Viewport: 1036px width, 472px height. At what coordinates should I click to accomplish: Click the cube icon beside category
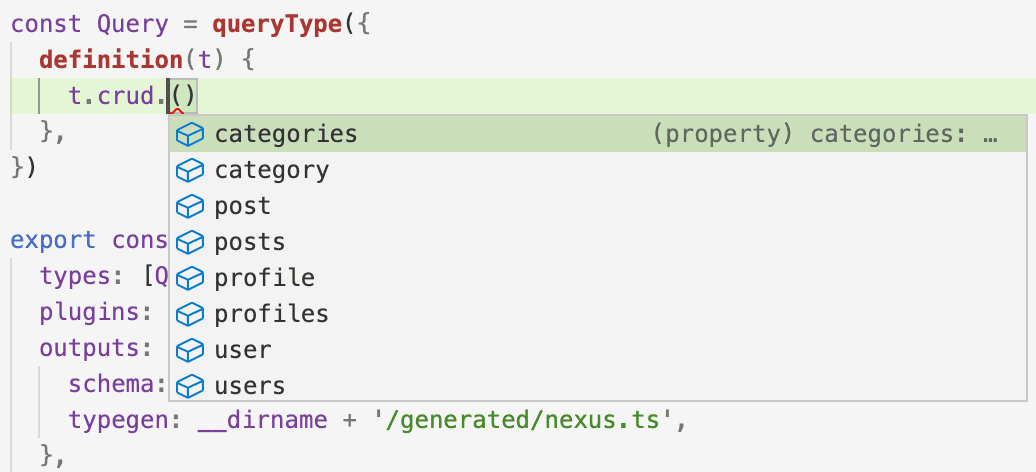pyautogui.click(x=189, y=170)
